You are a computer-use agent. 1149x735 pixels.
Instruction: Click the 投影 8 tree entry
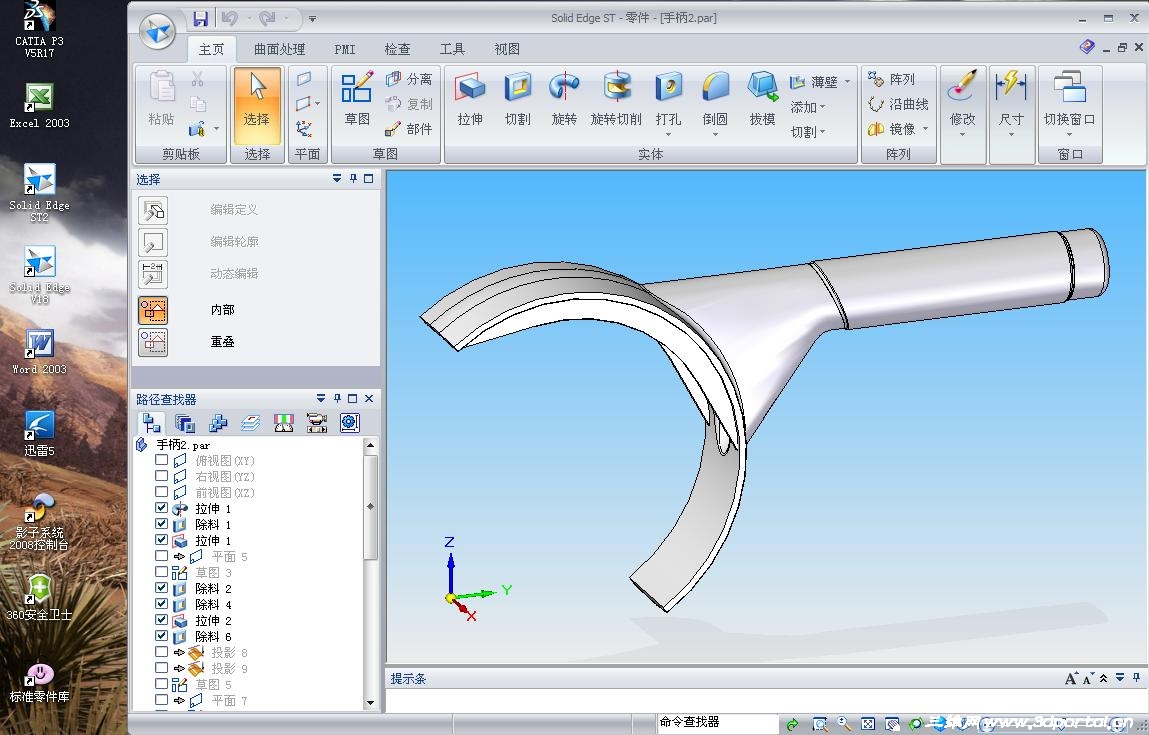point(229,652)
